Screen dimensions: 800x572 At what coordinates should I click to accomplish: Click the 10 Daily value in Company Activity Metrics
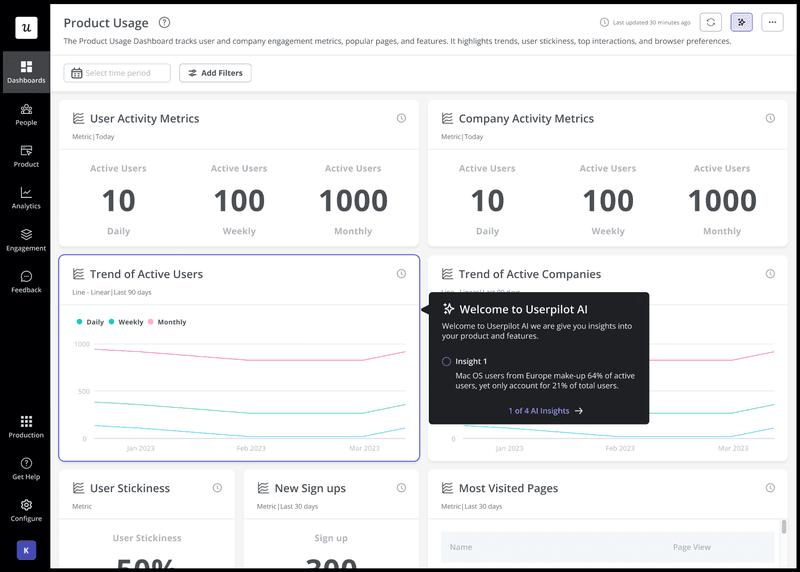487,201
